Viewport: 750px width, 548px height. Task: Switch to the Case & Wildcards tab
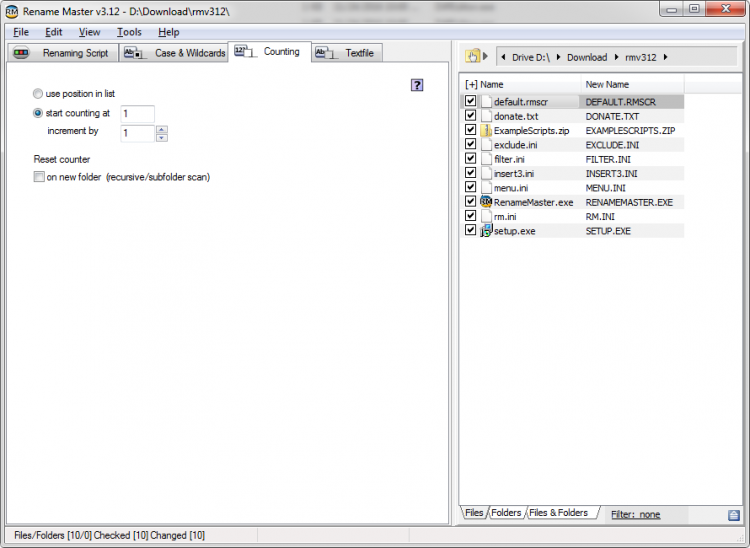pyautogui.click(x=174, y=53)
